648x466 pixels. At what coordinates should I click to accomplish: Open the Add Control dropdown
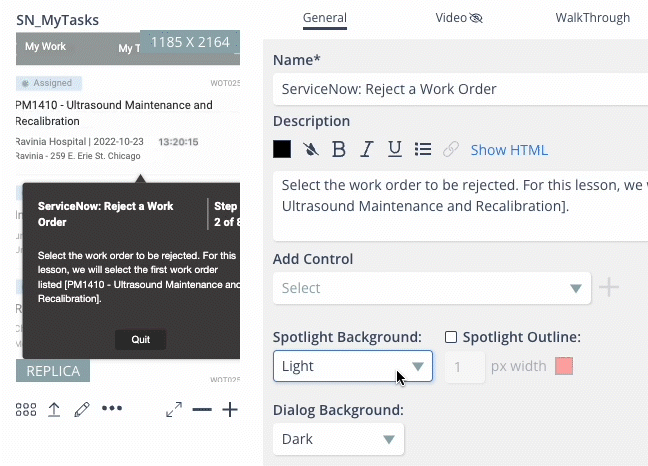[432, 288]
